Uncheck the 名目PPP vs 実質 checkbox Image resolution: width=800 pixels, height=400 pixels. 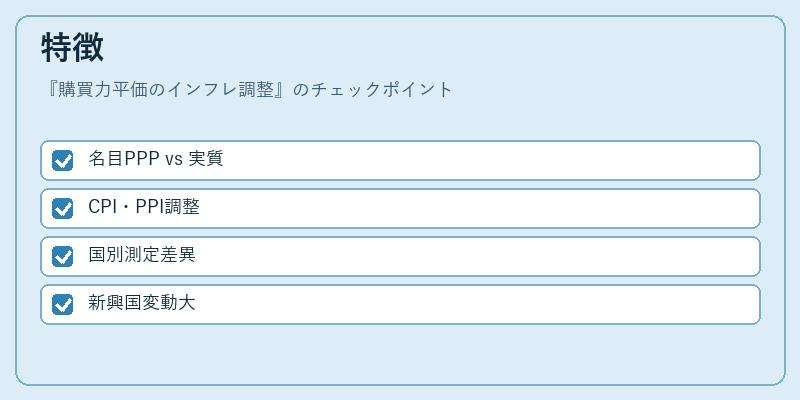(x=62, y=160)
